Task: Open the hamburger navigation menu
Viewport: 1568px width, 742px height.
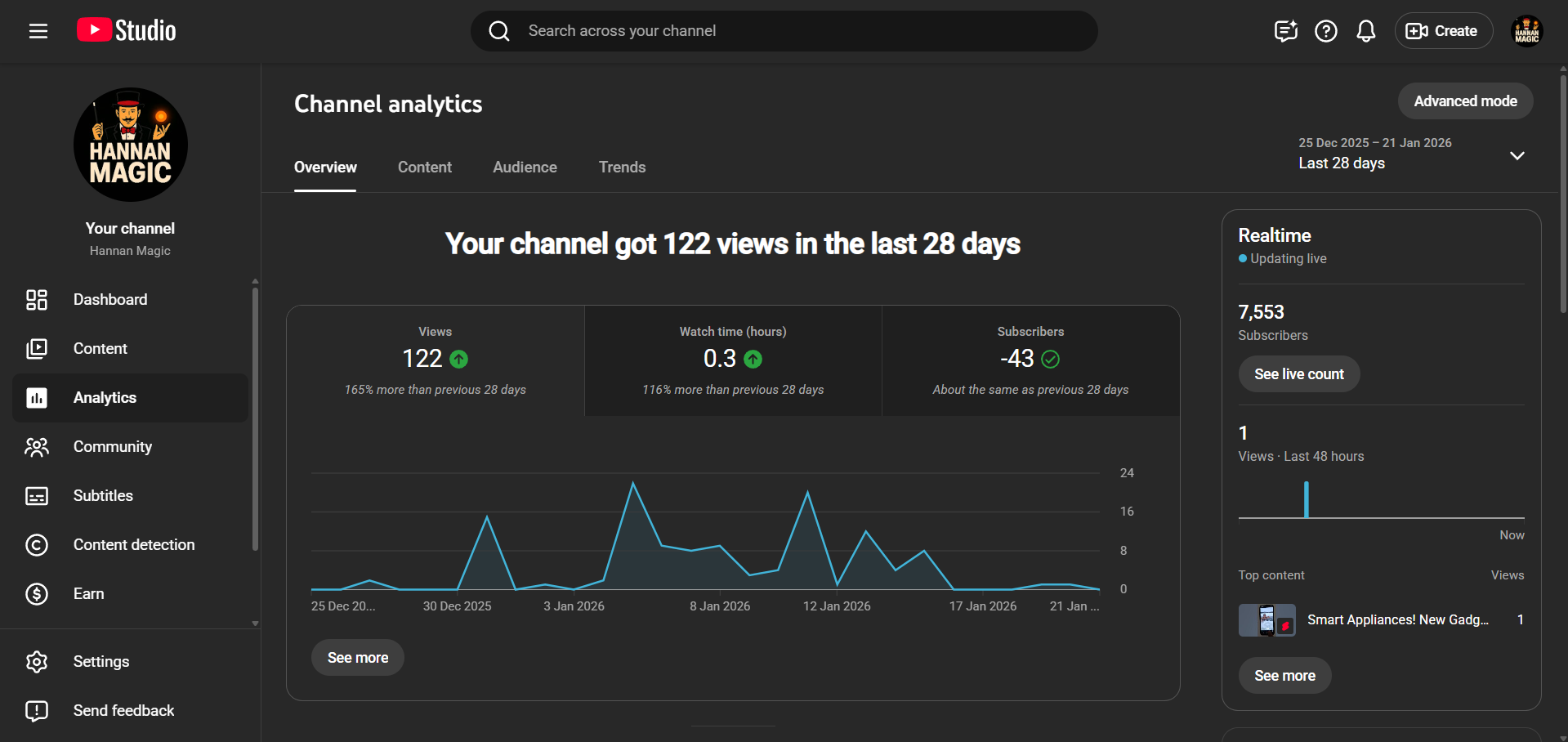Action: coord(38,31)
